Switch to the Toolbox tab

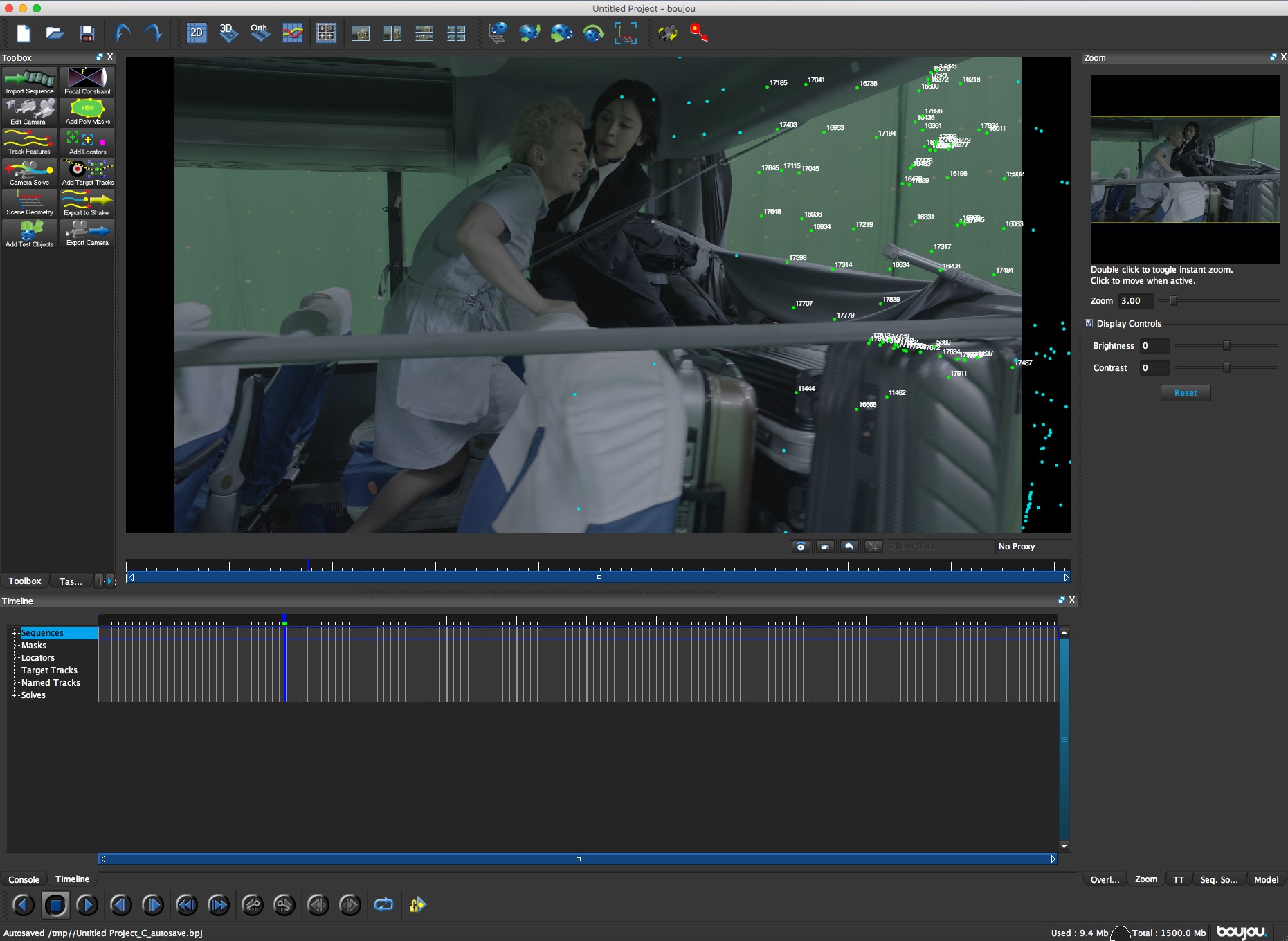pos(25,581)
